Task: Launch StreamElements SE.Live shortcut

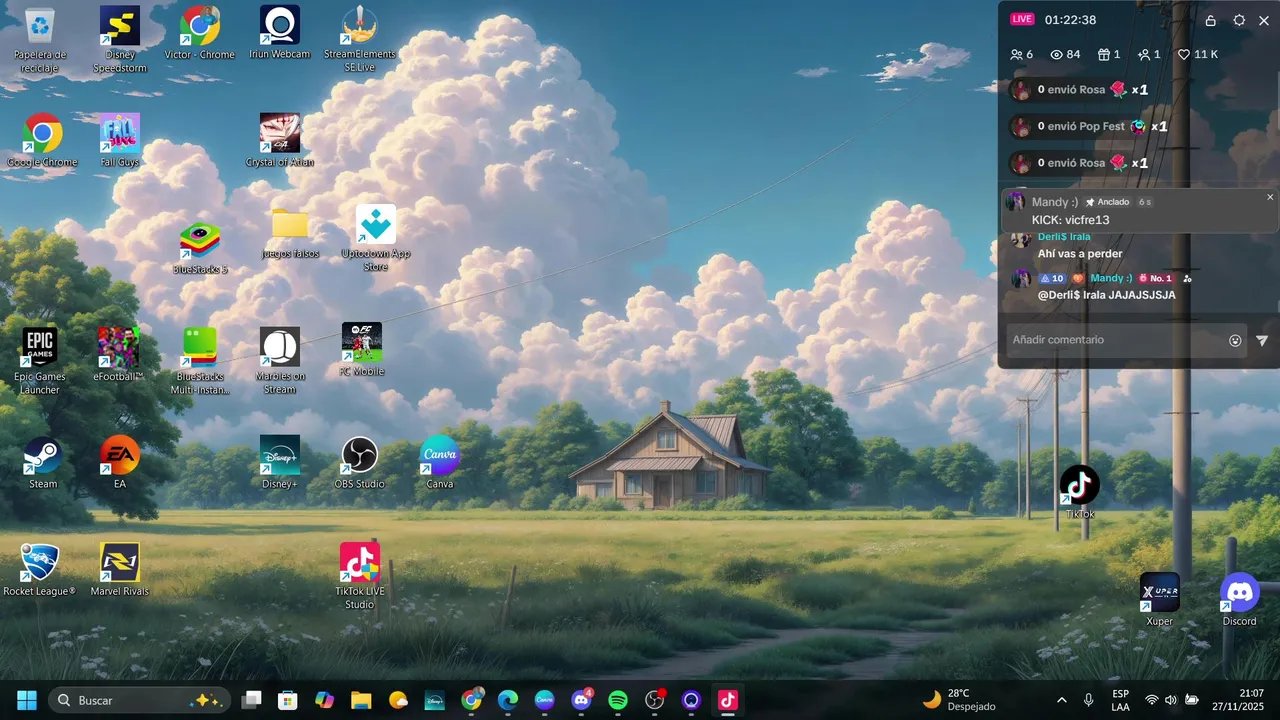Action: [360, 40]
